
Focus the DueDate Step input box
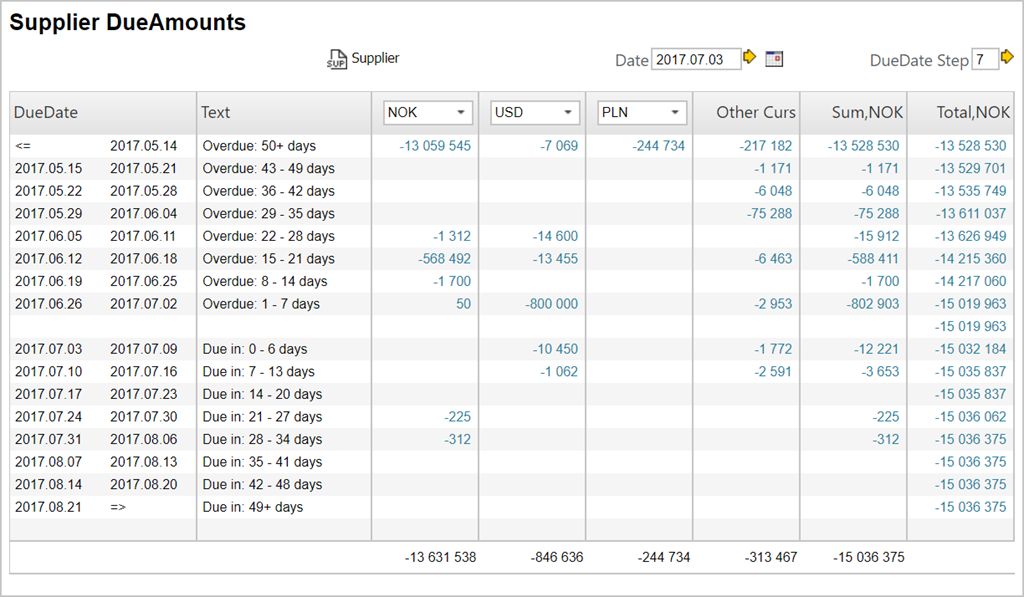pos(984,60)
